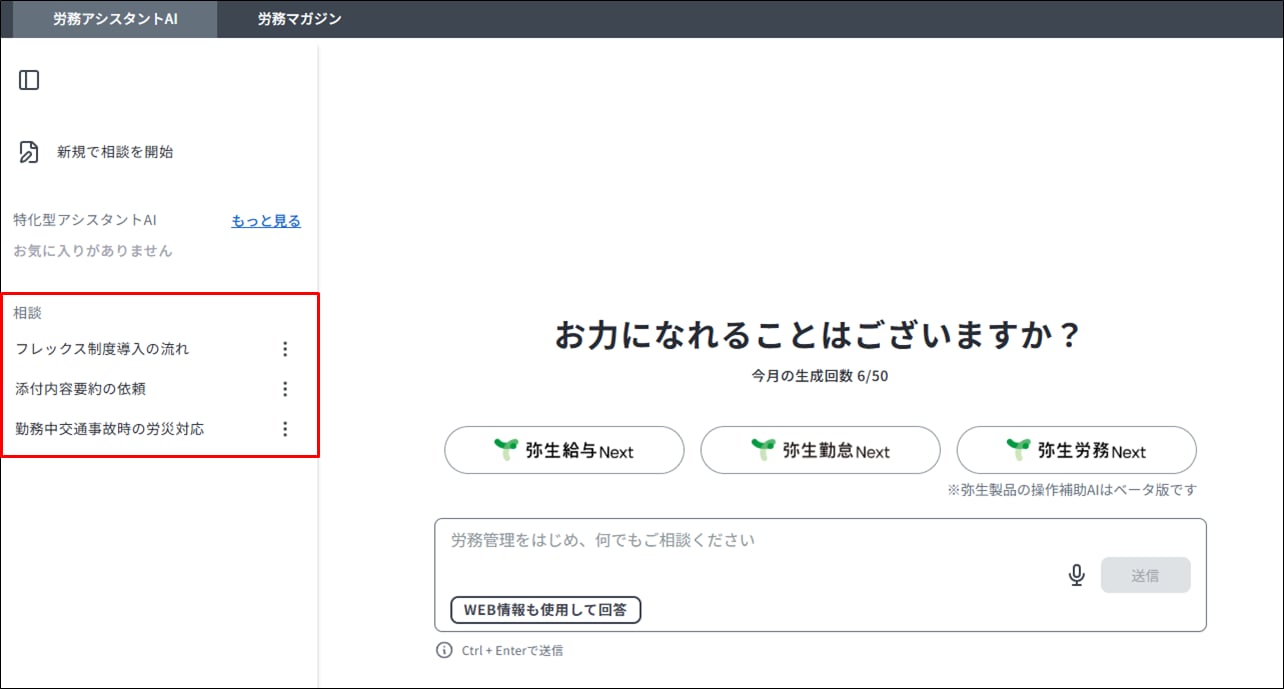The height and width of the screenshot is (689, 1284).
Task: Collapse the sidebar using the panel icon
Action: coord(29,80)
